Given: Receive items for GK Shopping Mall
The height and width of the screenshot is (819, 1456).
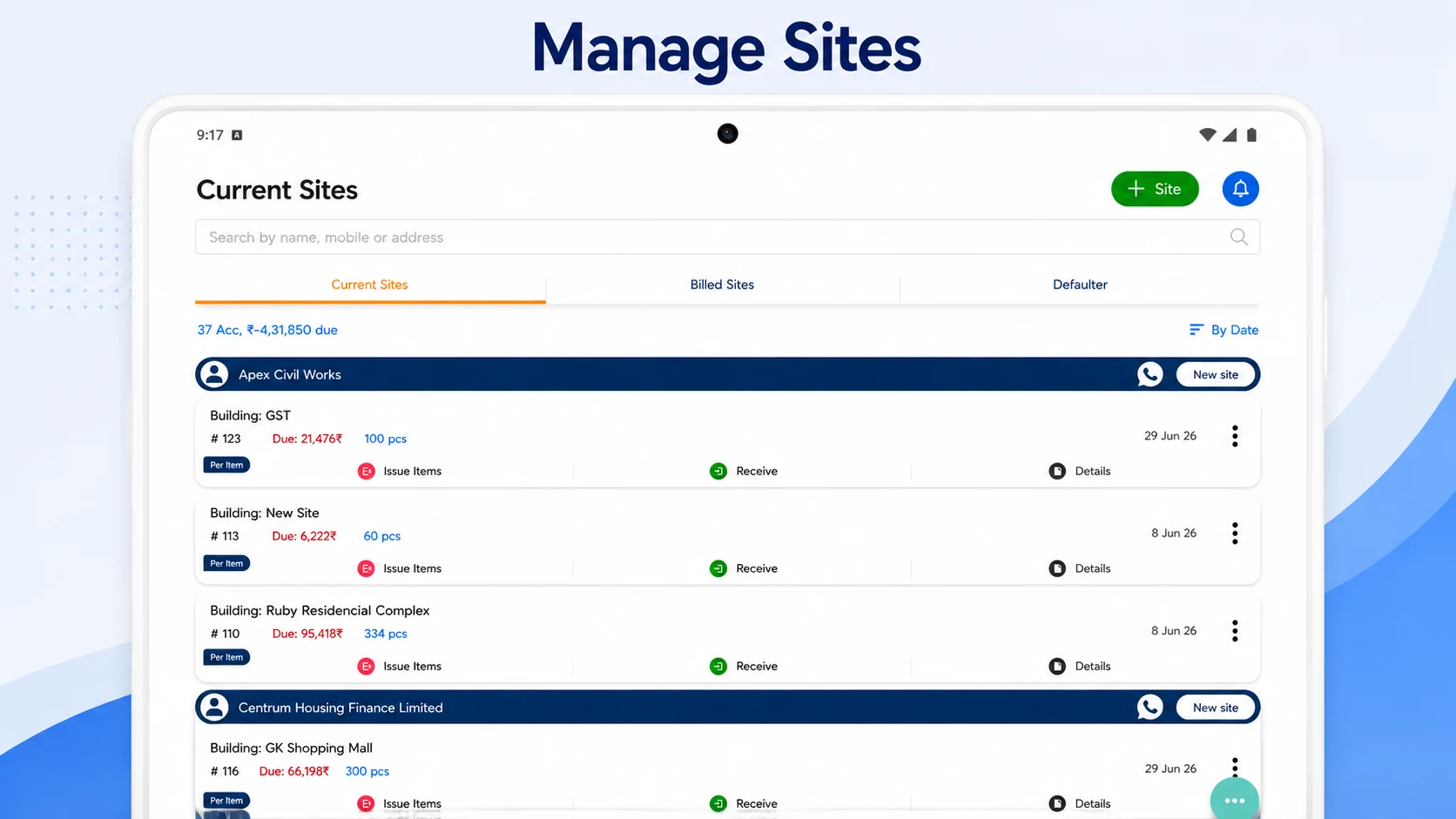Looking at the screenshot, I should [x=744, y=803].
